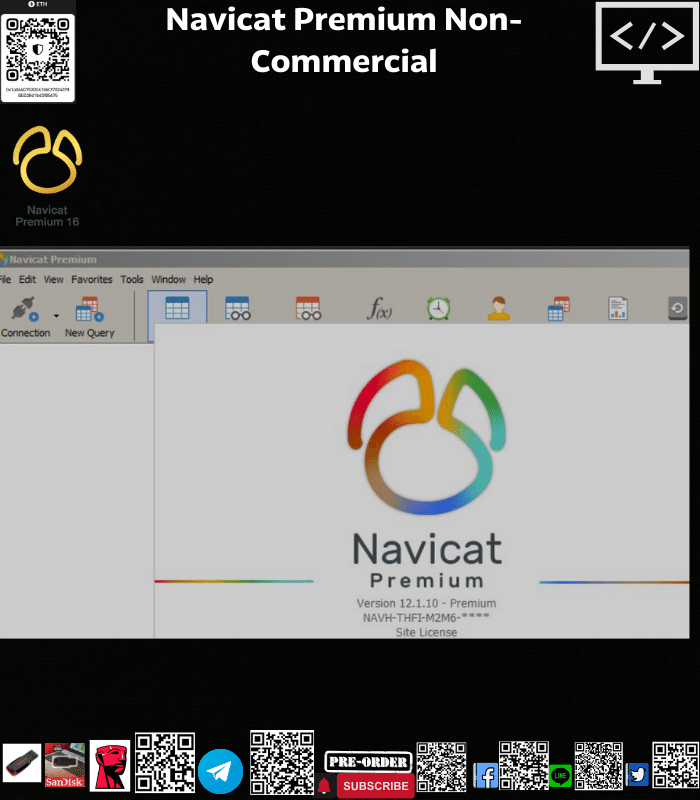Screen dimensions: 700x800
Task: Click the Function f(x) icon
Action: point(379,309)
